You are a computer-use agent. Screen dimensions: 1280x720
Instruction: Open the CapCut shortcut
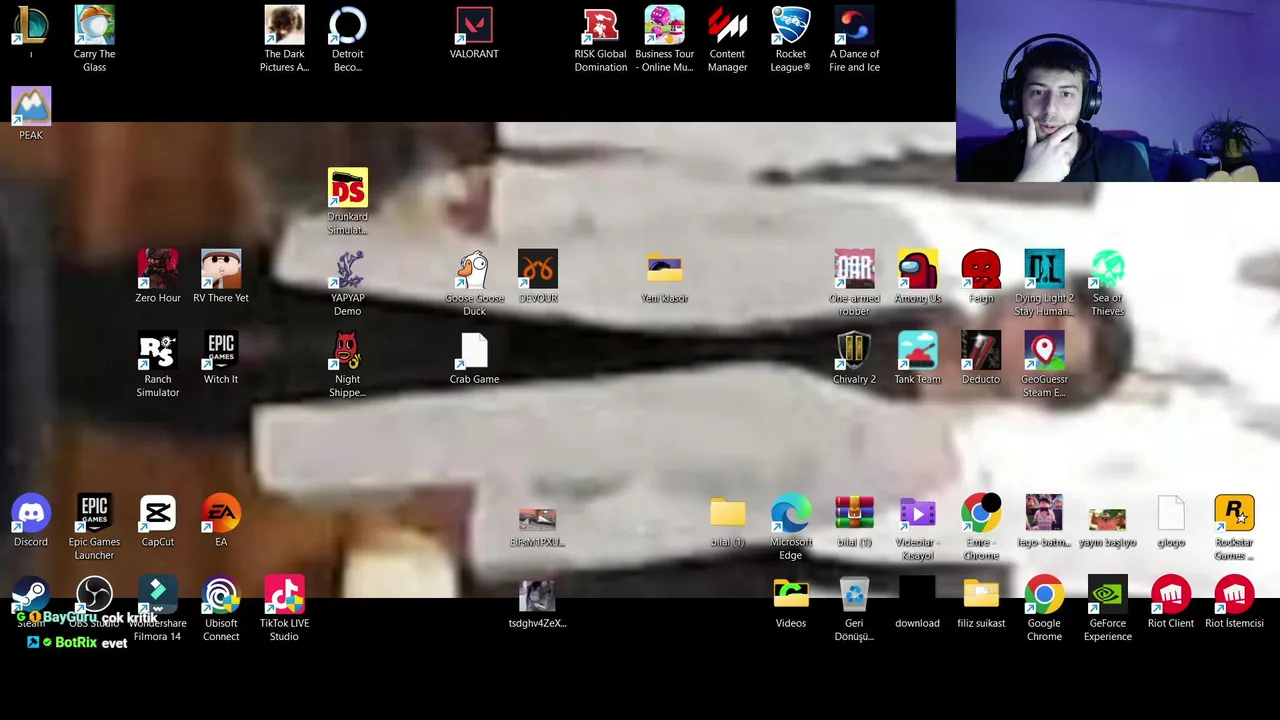(158, 521)
